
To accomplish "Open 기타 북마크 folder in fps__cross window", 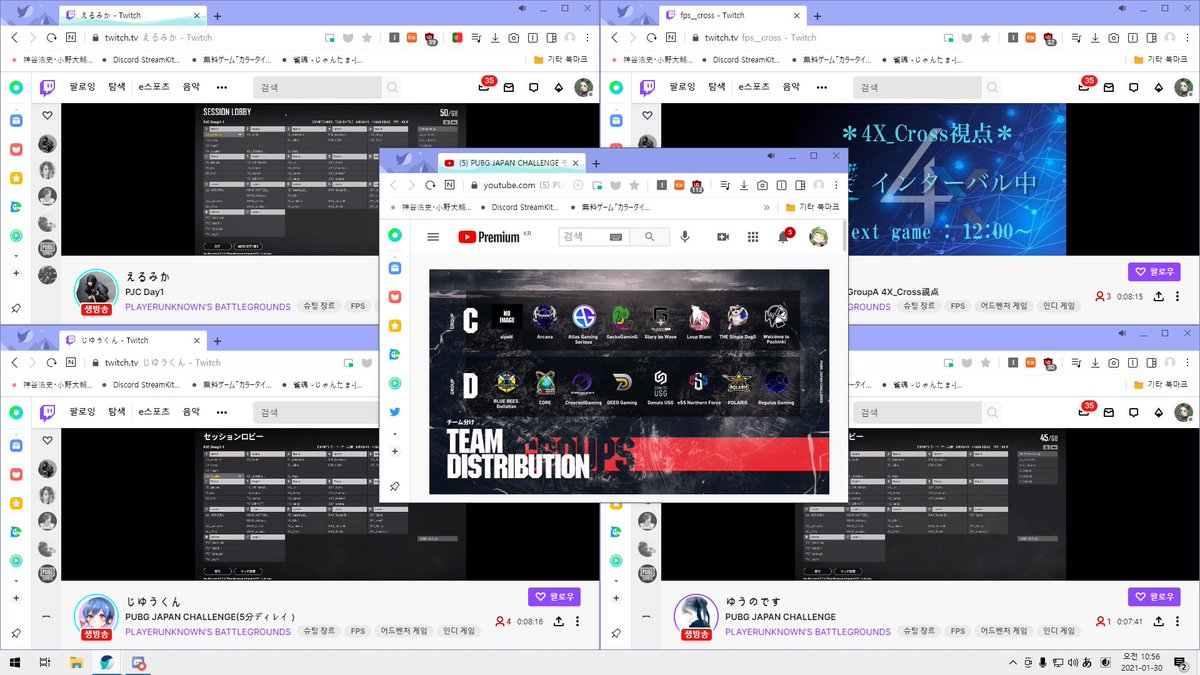I will click(x=1160, y=60).
